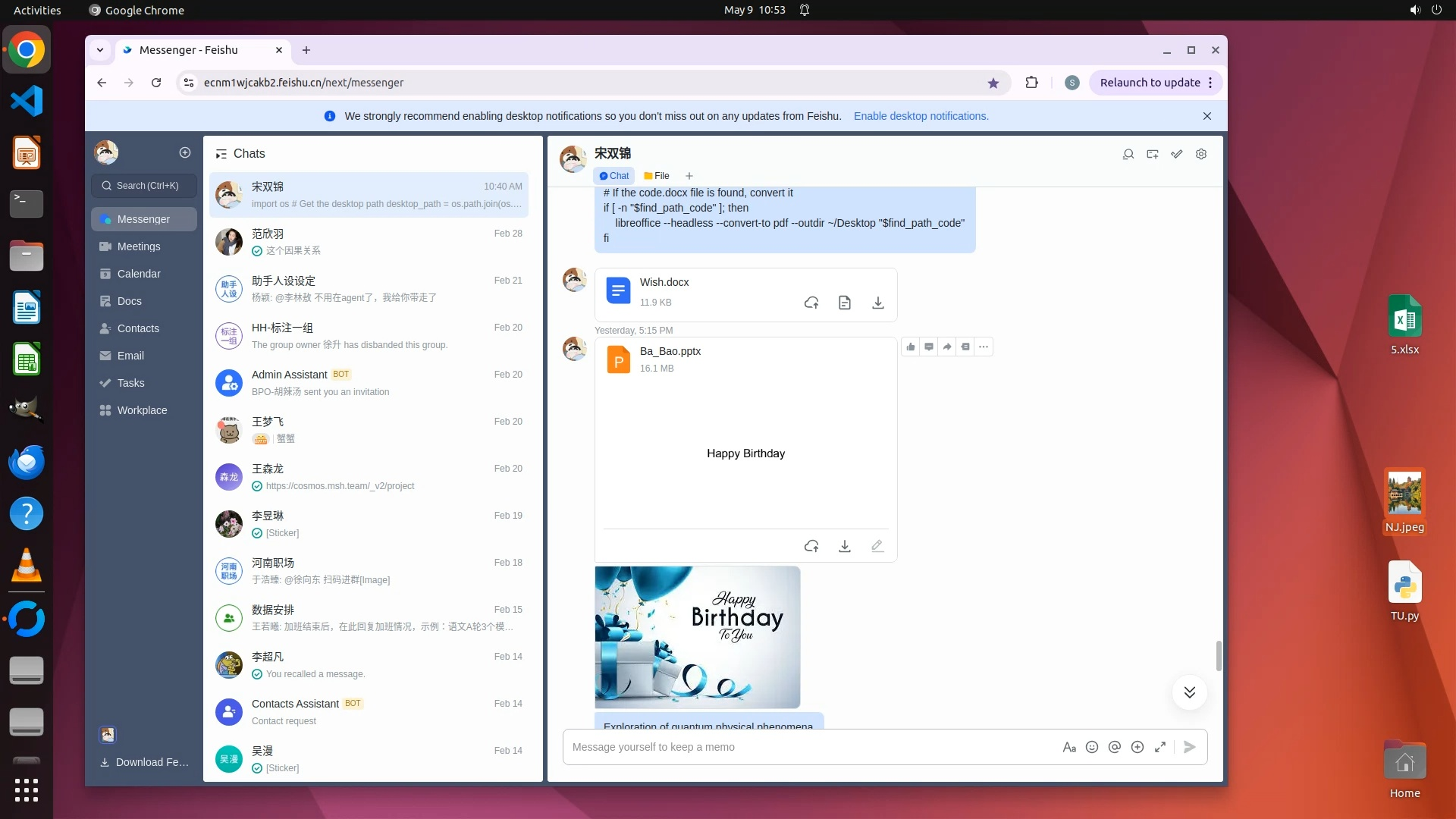Screen dimensions: 1456x819
Task: Download the Wish.docx file
Action: (877, 303)
